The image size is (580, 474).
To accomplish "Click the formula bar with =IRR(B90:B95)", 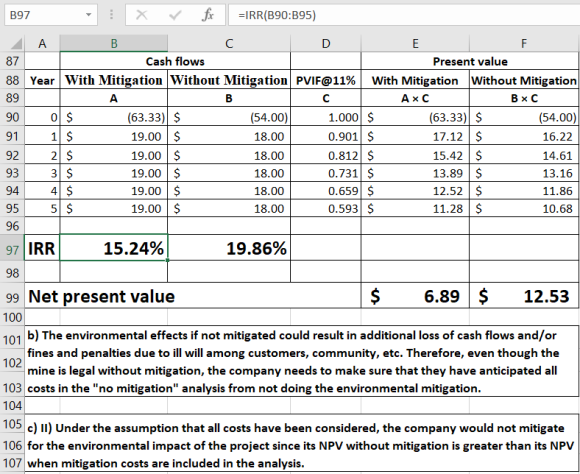I will pyautogui.click(x=404, y=15).
